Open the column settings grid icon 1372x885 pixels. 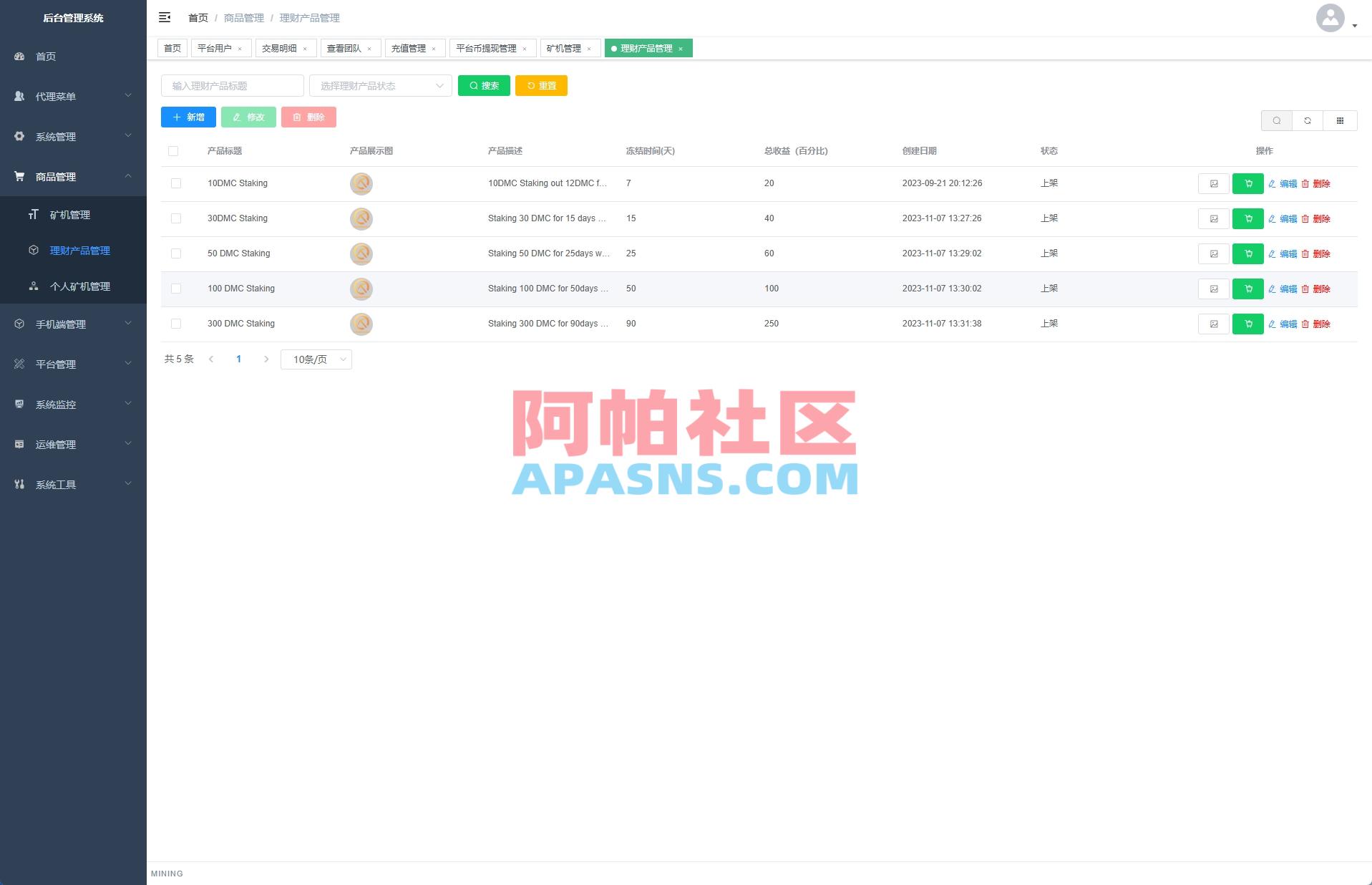click(x=1341, y=120)
